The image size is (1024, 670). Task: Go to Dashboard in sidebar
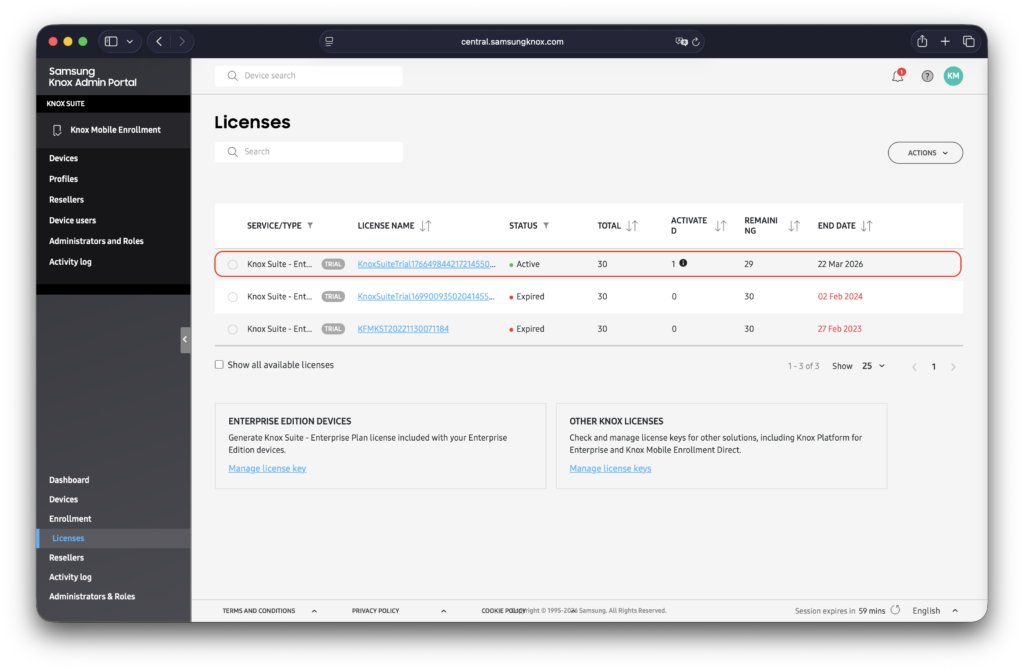(69, 480)
